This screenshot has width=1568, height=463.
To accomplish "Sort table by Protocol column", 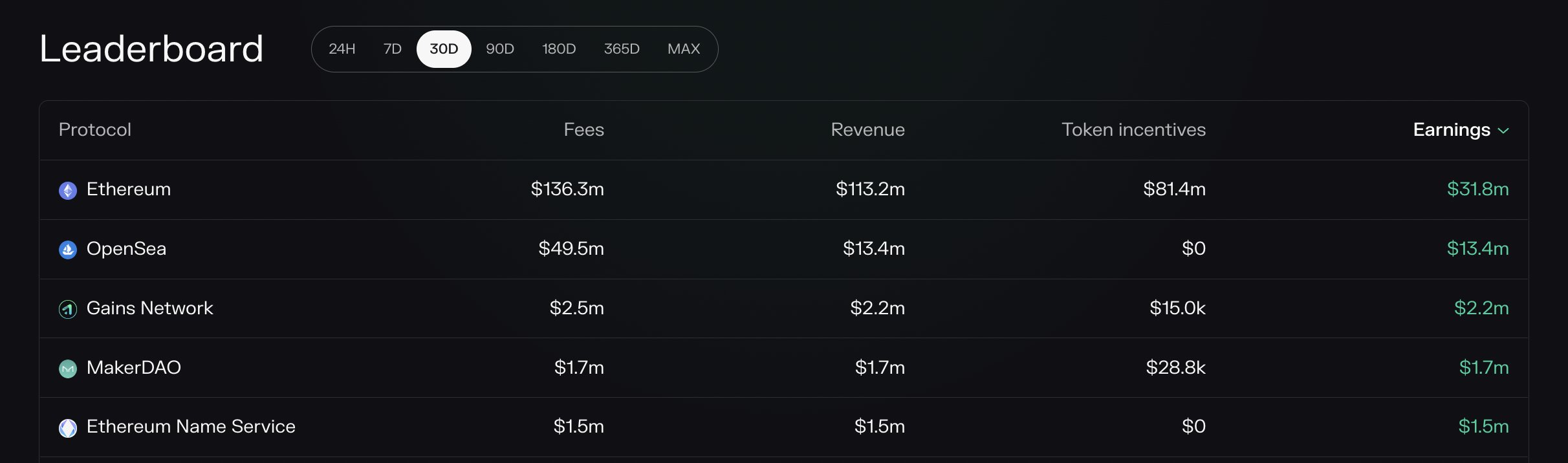I will click(95, 130).
